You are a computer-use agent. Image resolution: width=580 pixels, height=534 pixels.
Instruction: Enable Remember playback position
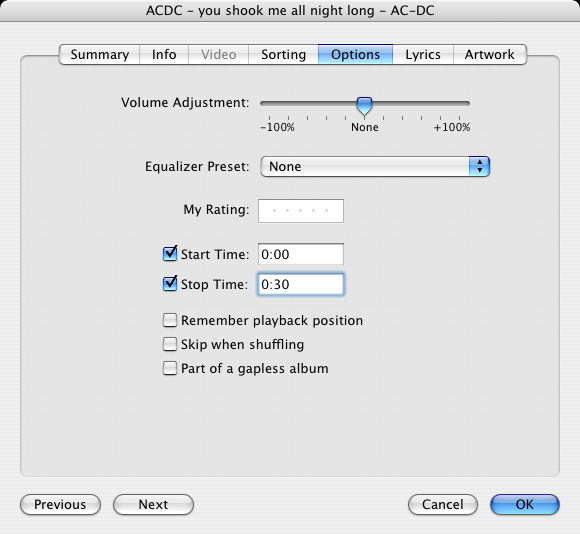tap(170, 320)
